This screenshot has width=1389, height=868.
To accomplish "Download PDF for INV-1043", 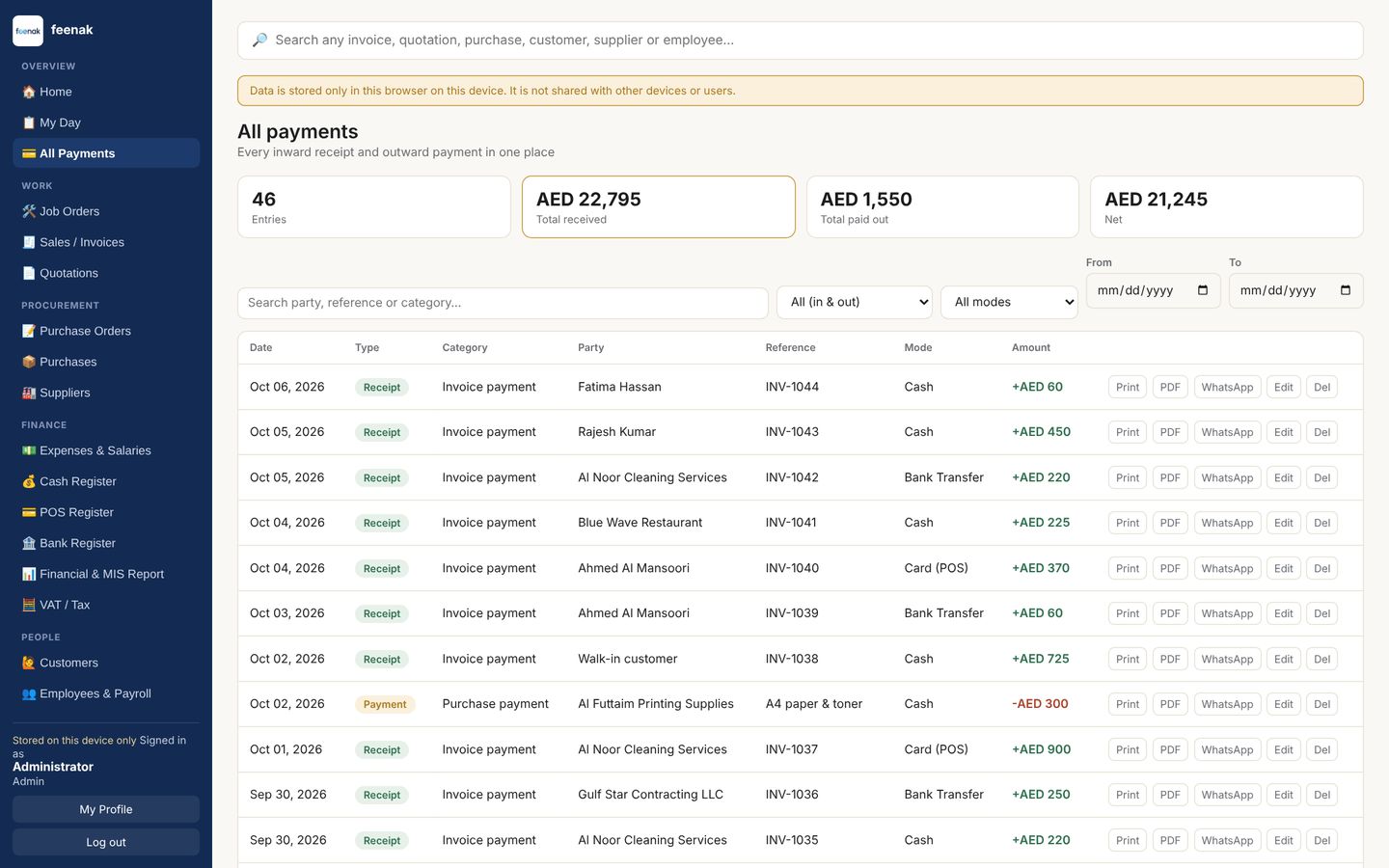I will pyautogui.click(x=1170, y=432).
